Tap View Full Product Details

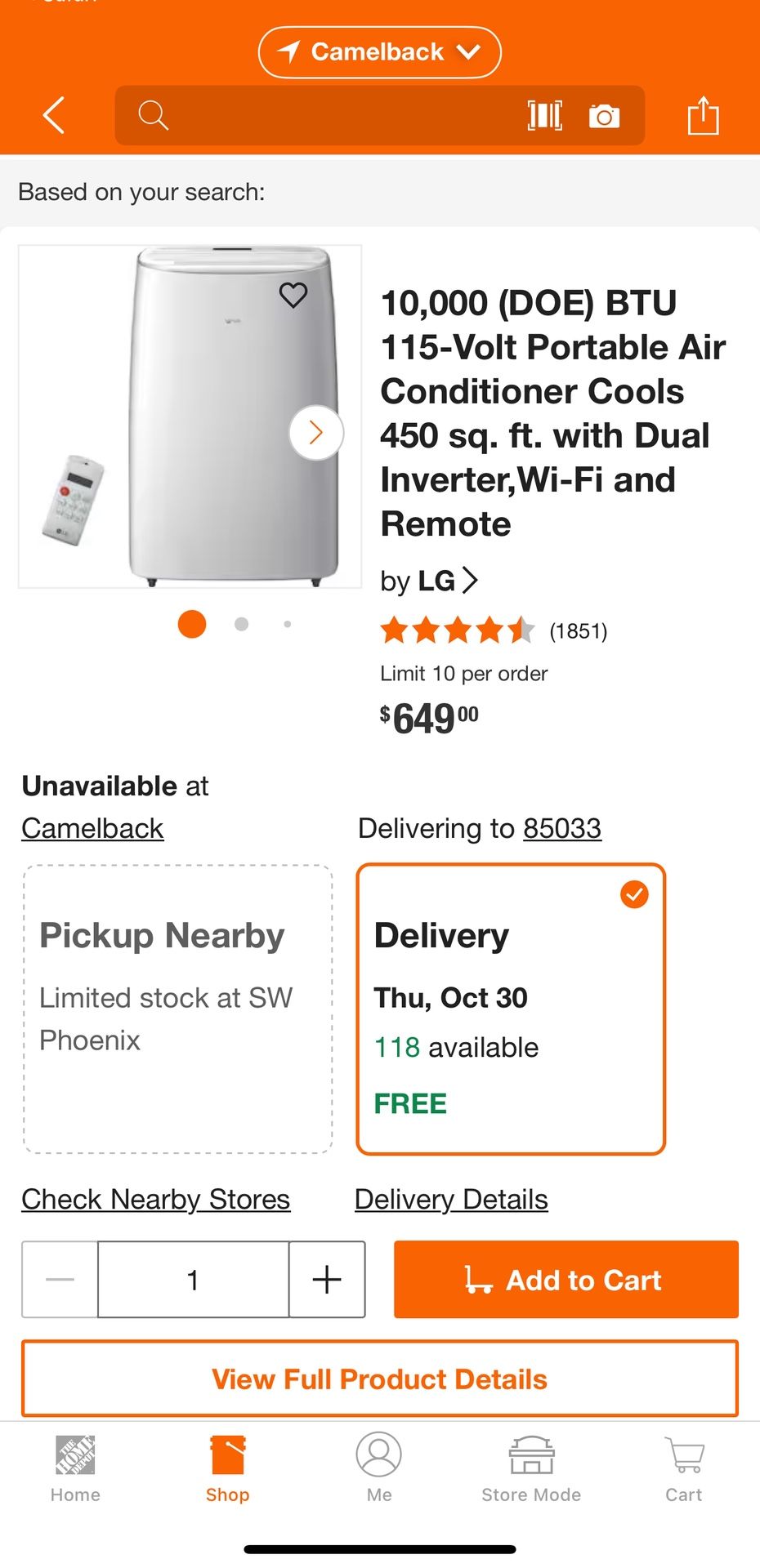tap(379, 1378)
